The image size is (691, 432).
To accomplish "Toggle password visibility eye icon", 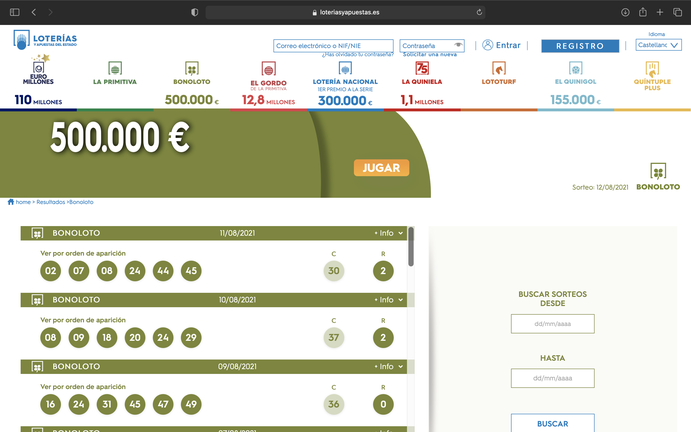I will point(458,45).
